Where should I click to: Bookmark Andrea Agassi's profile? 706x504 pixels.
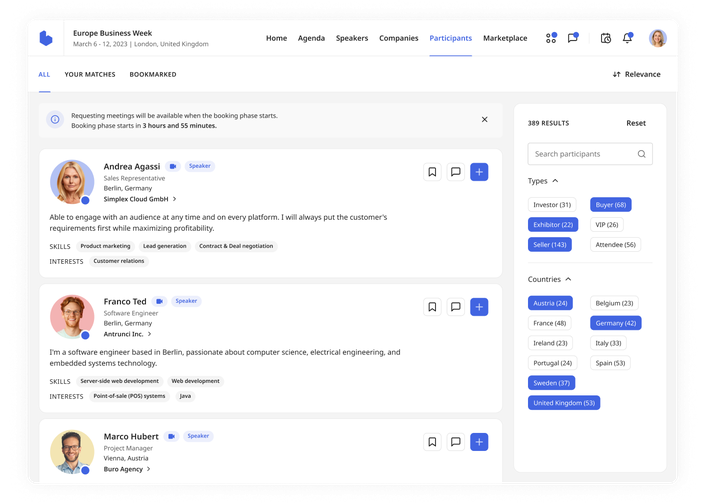click(x=432, y=172)
